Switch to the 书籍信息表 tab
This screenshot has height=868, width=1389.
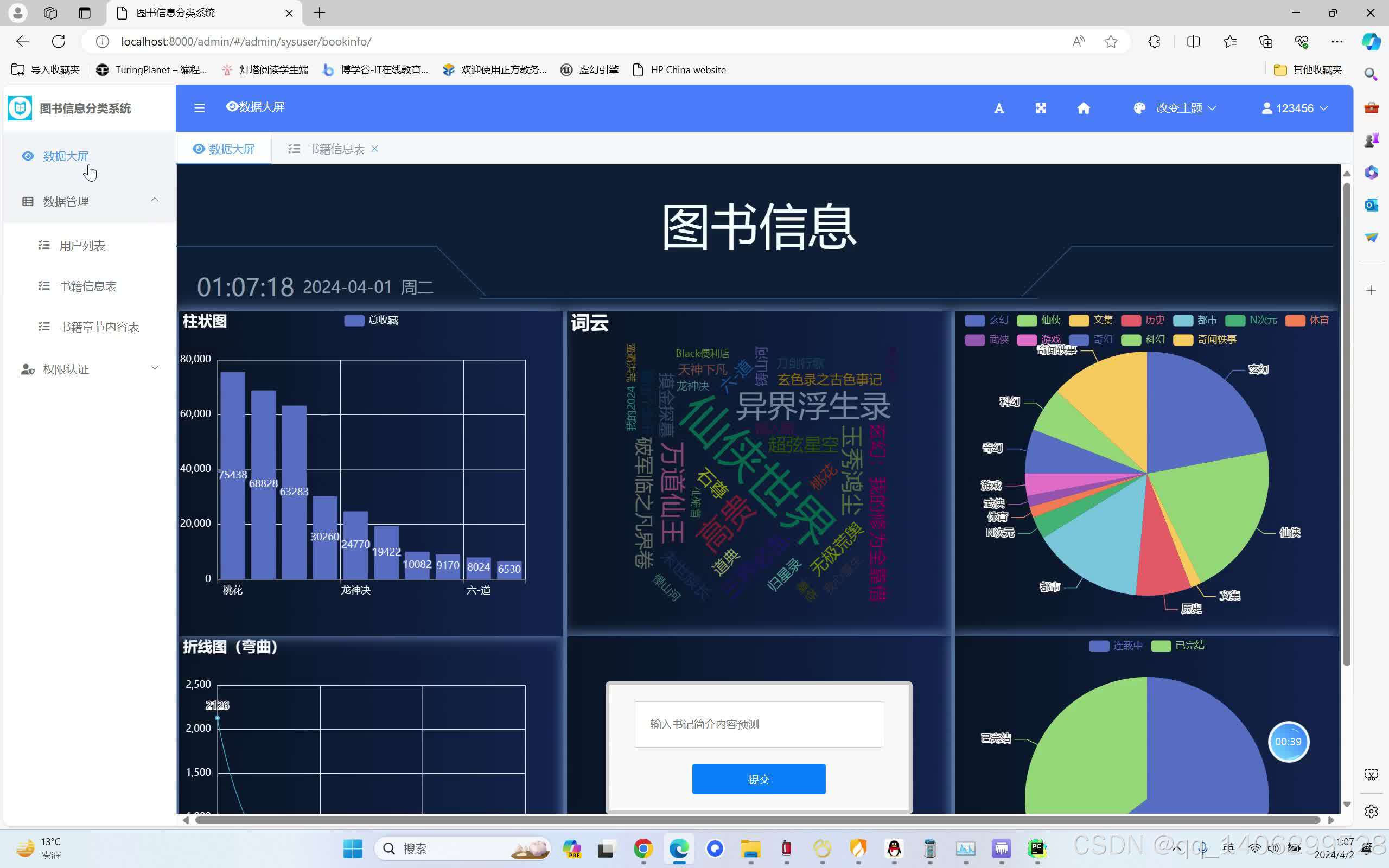pyautogui.click(x=336, y=149)
